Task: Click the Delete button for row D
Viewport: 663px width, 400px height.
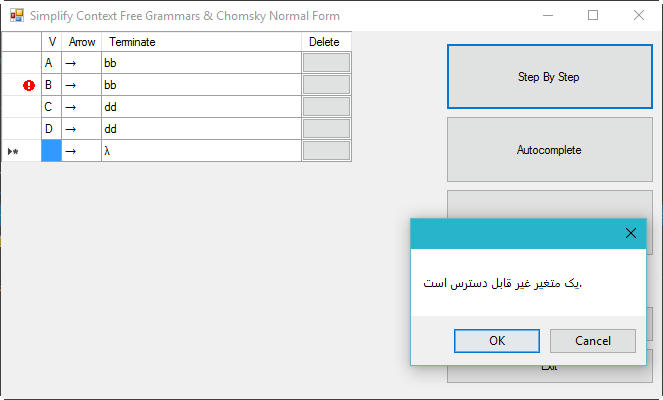Action: [326, 129]
